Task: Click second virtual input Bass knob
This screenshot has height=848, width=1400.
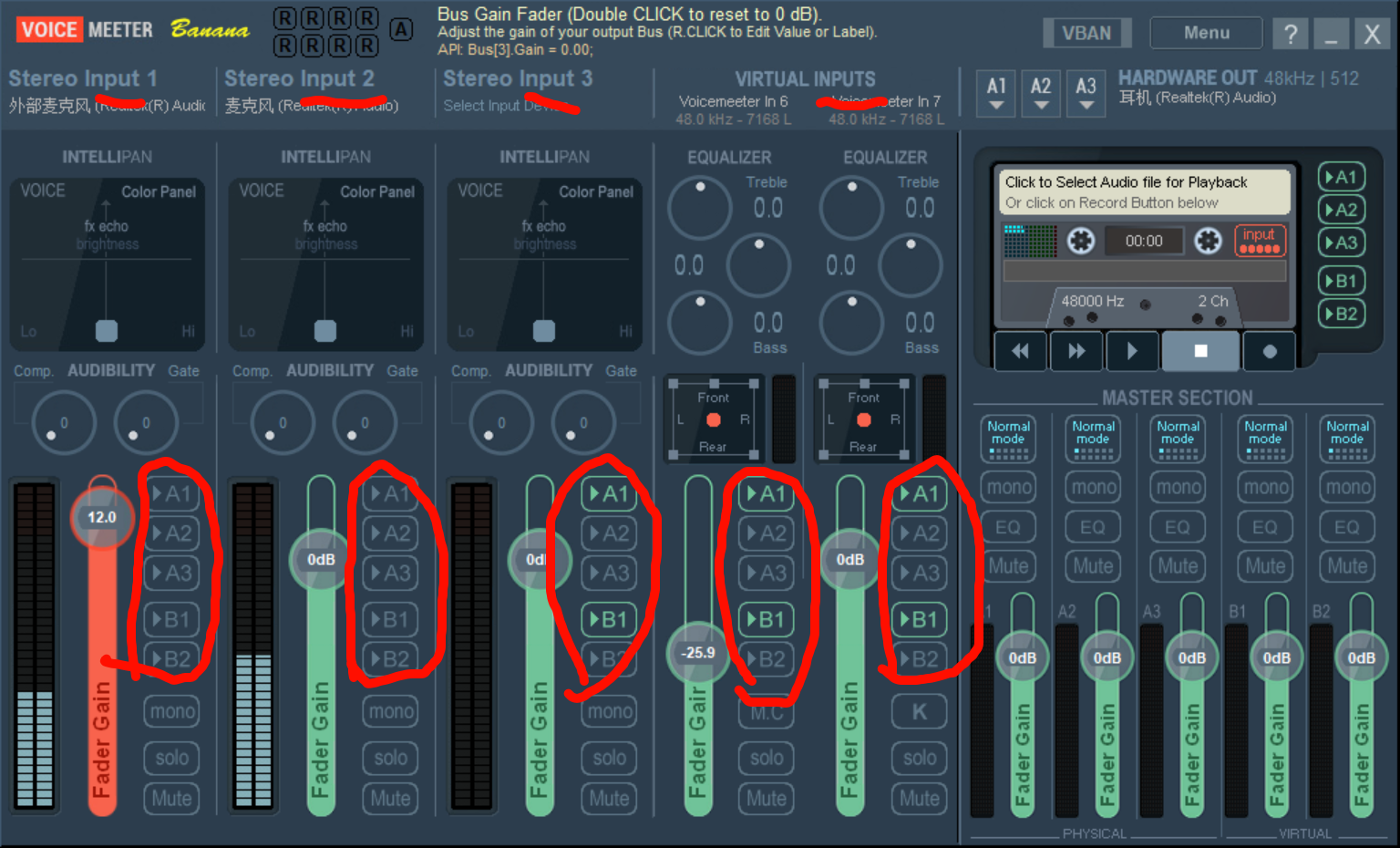Action: [851, 323]
